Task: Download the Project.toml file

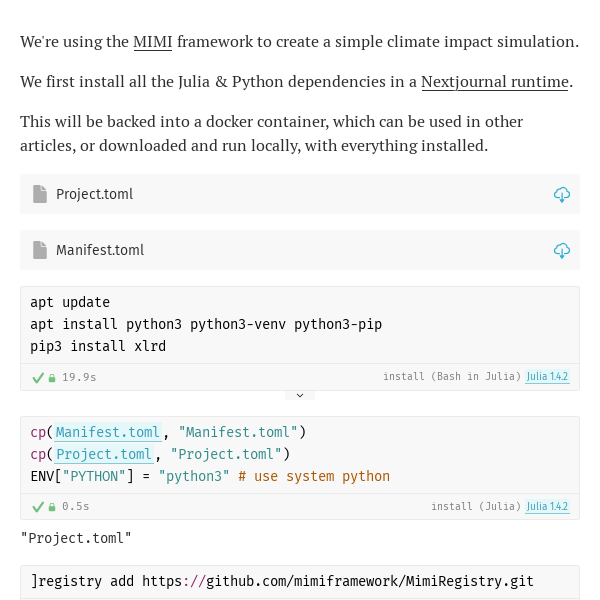Action: pos(561,195)
